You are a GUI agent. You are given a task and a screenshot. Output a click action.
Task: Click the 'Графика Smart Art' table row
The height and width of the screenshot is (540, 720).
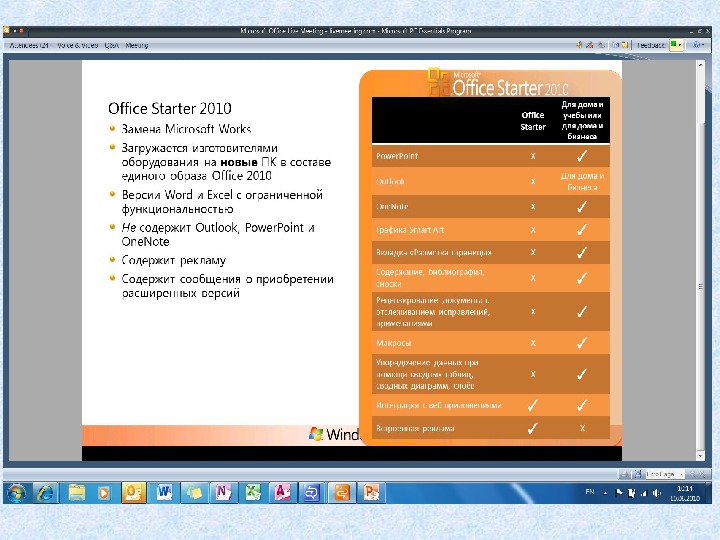point(490,230)
